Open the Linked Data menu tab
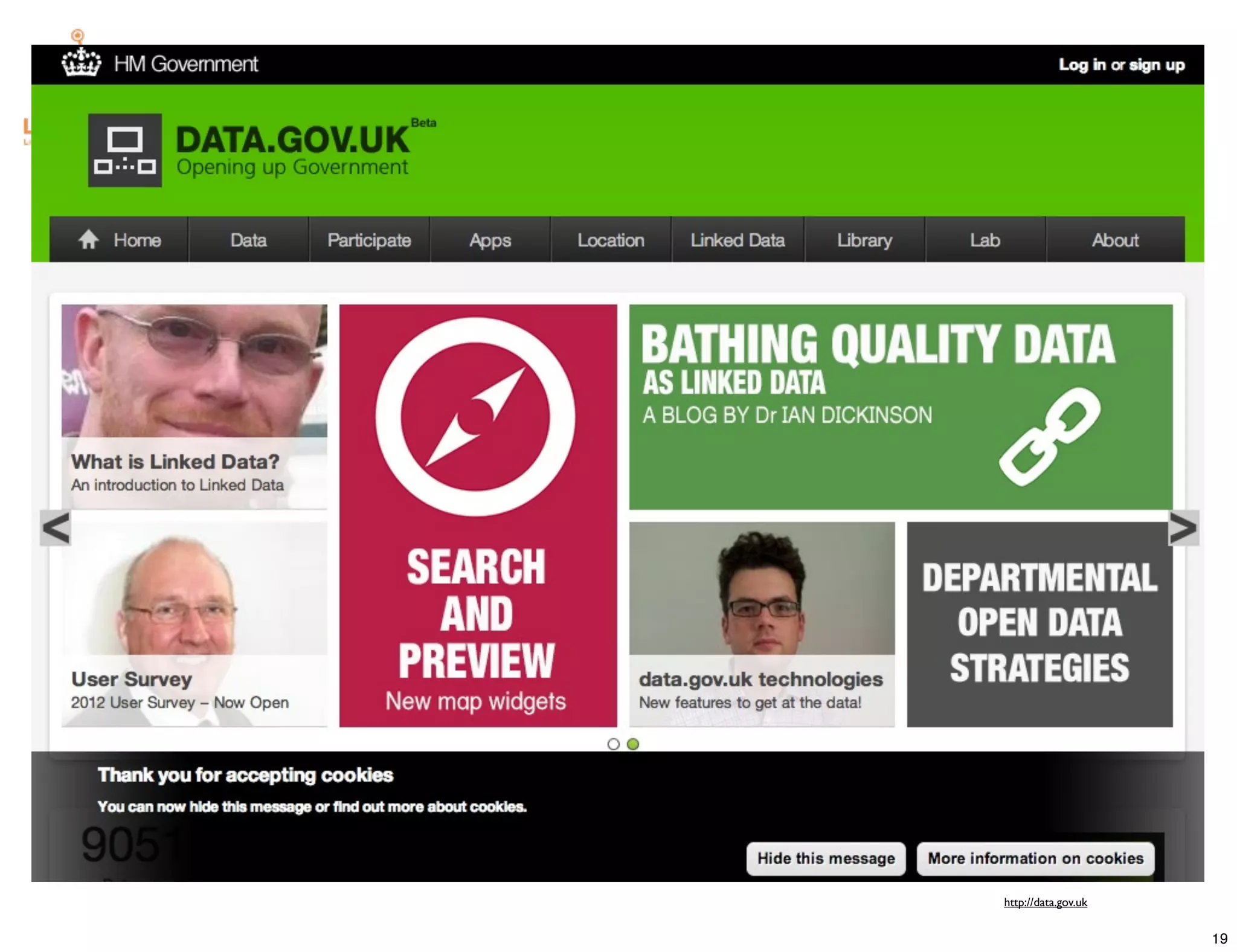1237x952 pixels. coord(737,240)
